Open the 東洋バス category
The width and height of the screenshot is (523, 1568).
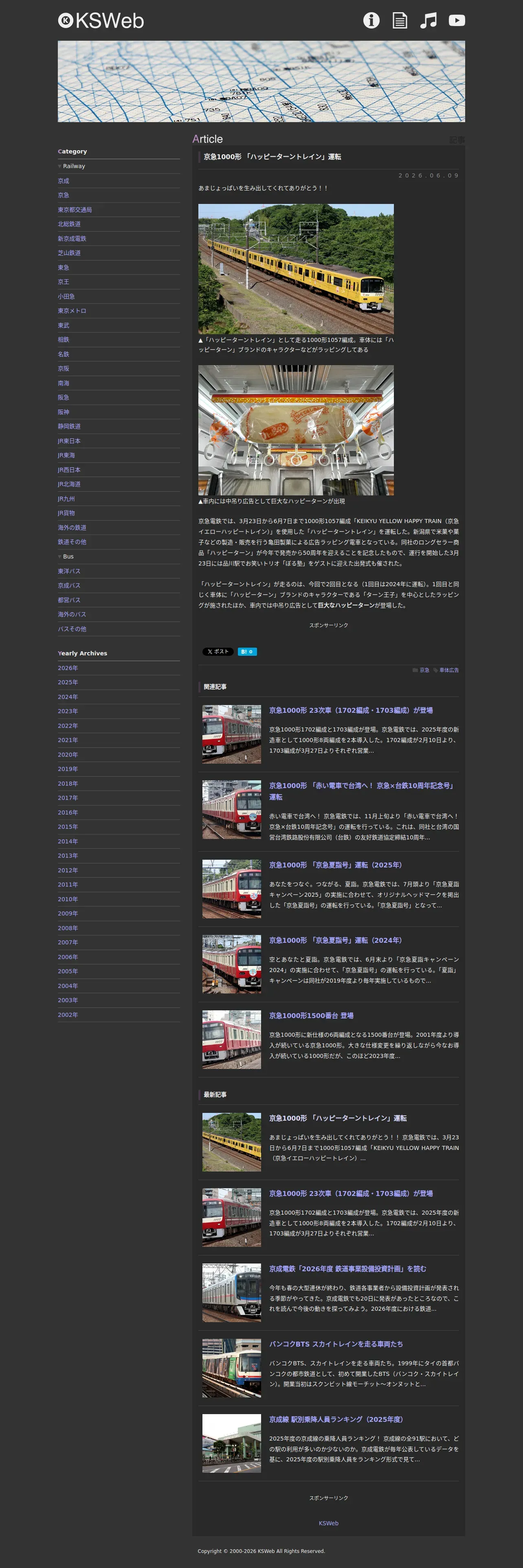69,571
